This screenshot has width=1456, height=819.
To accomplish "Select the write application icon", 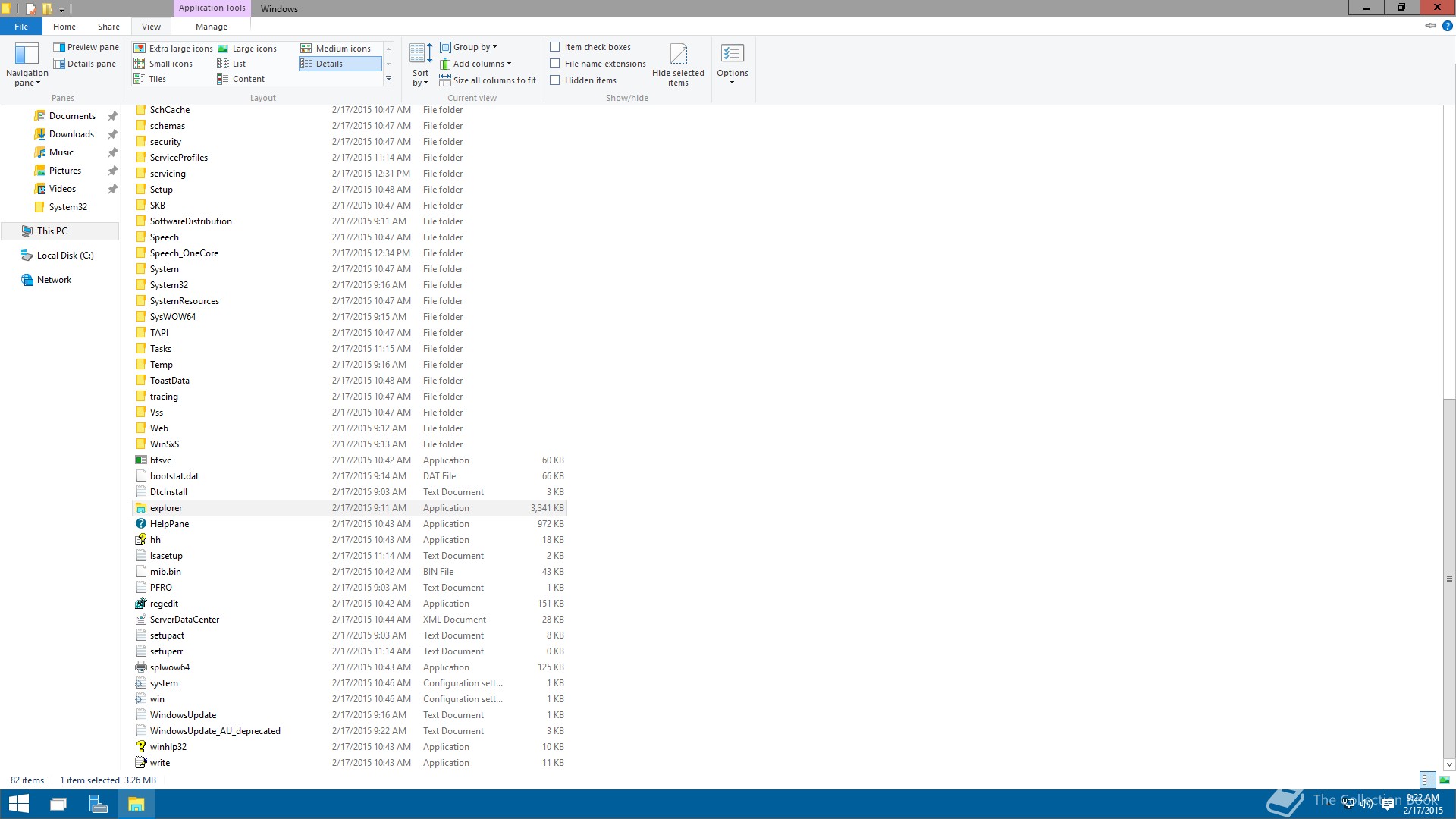I will coord(140,763).
